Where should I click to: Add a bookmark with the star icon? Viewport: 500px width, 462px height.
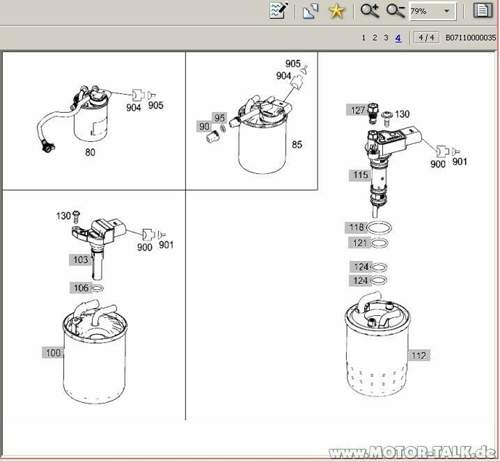(336, 11)
